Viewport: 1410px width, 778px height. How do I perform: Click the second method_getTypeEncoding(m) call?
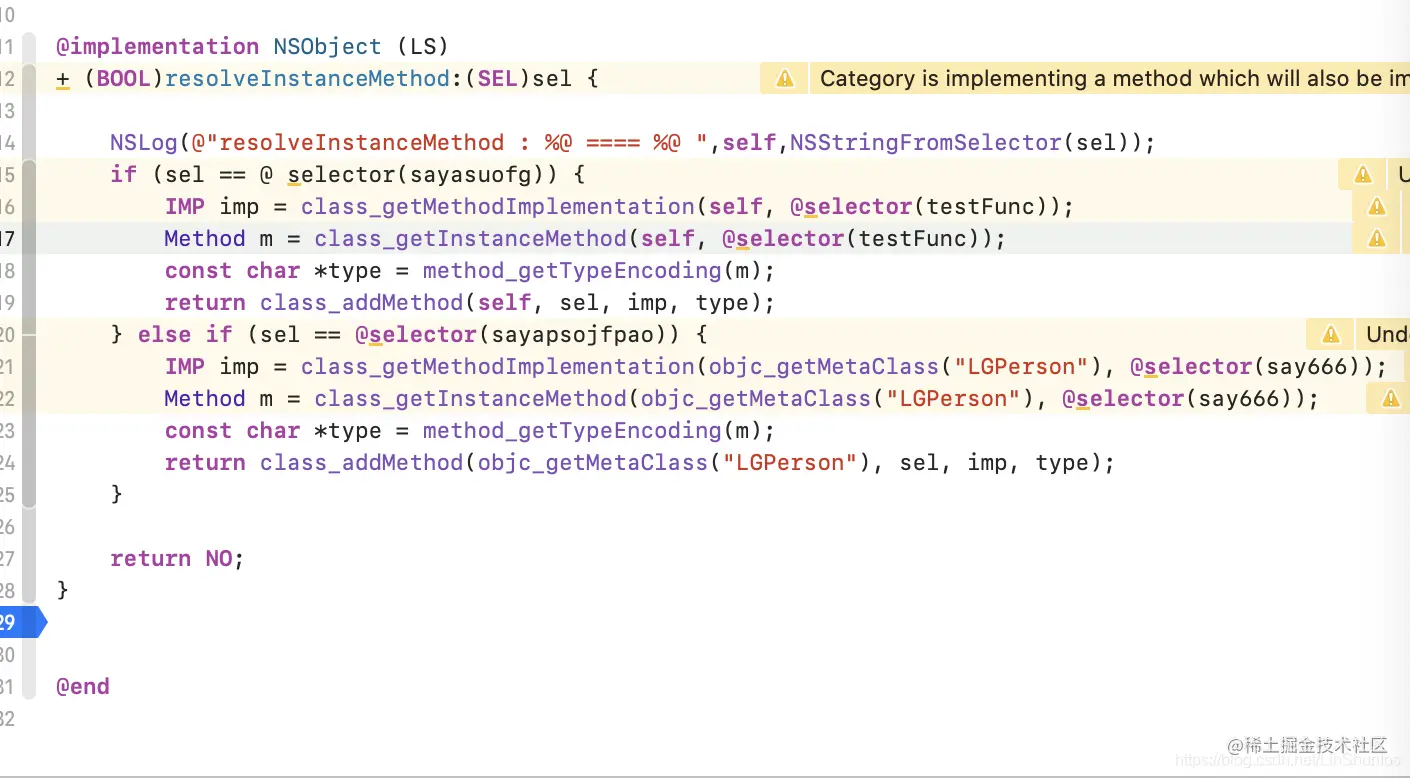click(593, 431)
